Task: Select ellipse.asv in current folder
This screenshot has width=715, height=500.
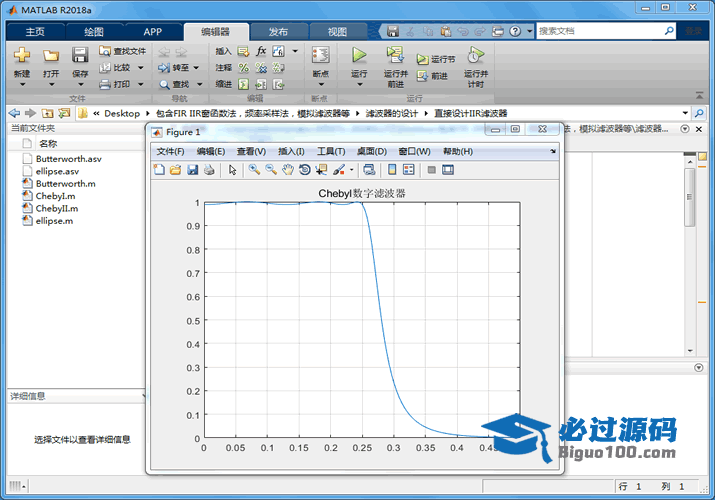Action: click(x=57, y=171)
